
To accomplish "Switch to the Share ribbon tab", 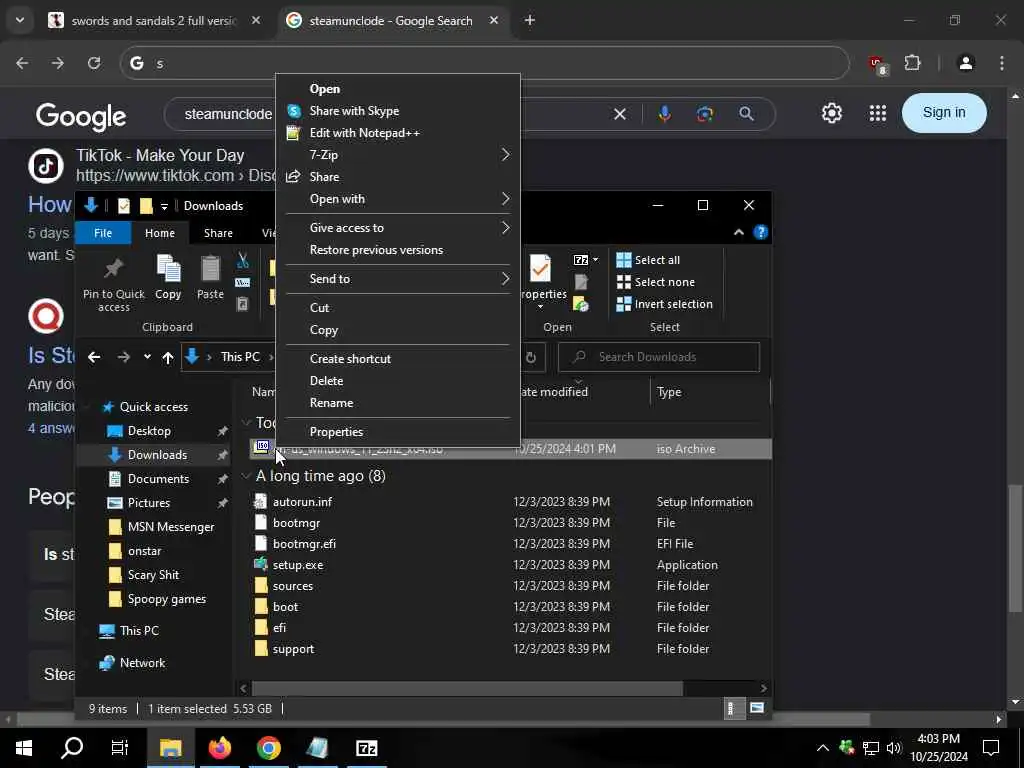I will (218, 233).
